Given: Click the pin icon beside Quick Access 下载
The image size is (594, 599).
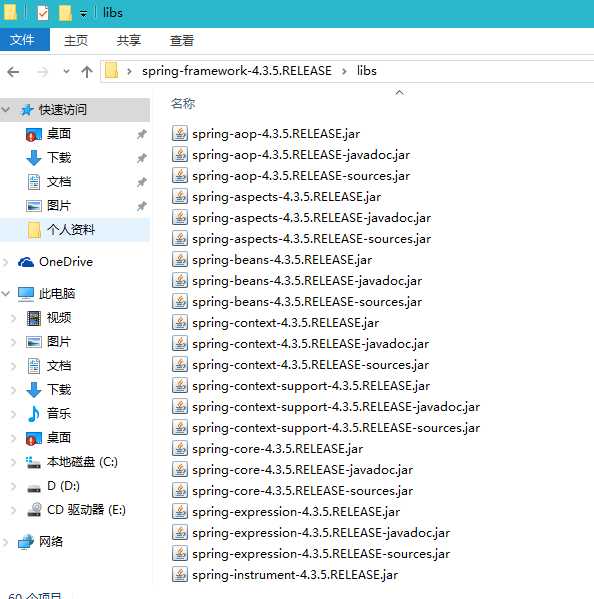Looking at the screenshot, I should coord(142,158).
